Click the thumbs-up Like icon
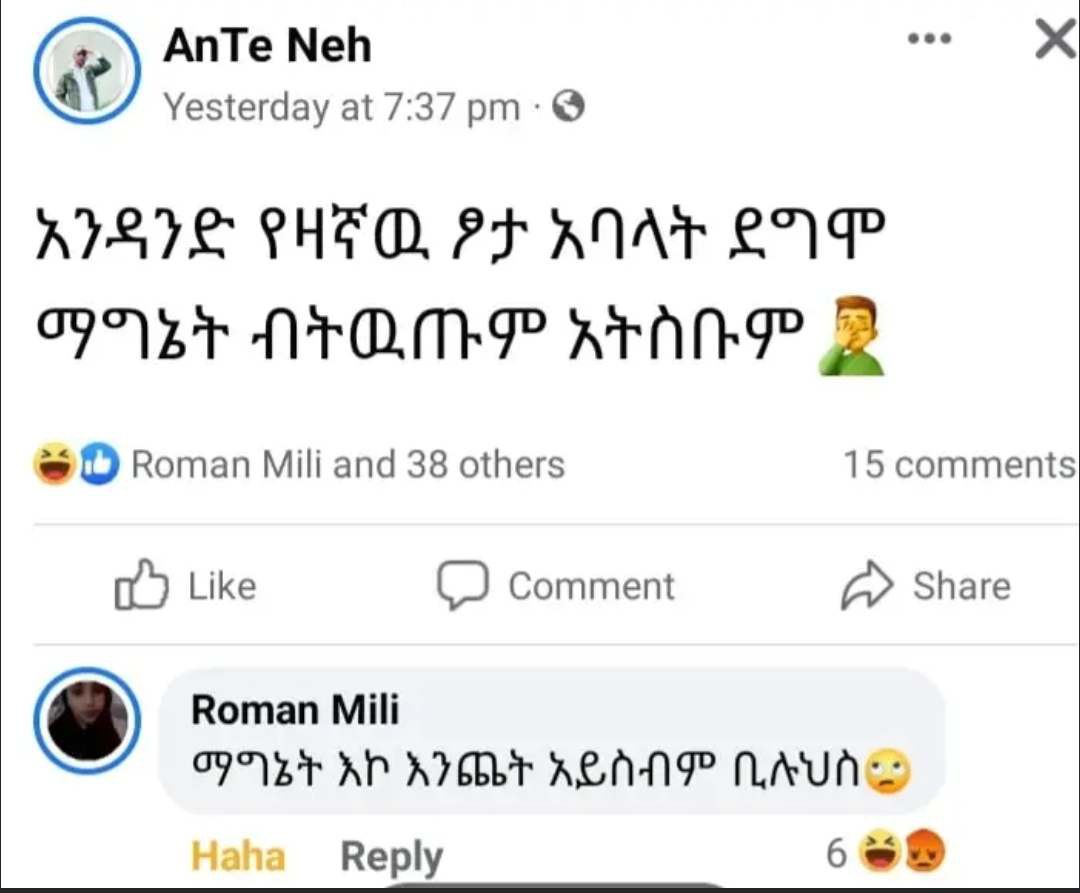1080x893 pixels. point(141,585)
